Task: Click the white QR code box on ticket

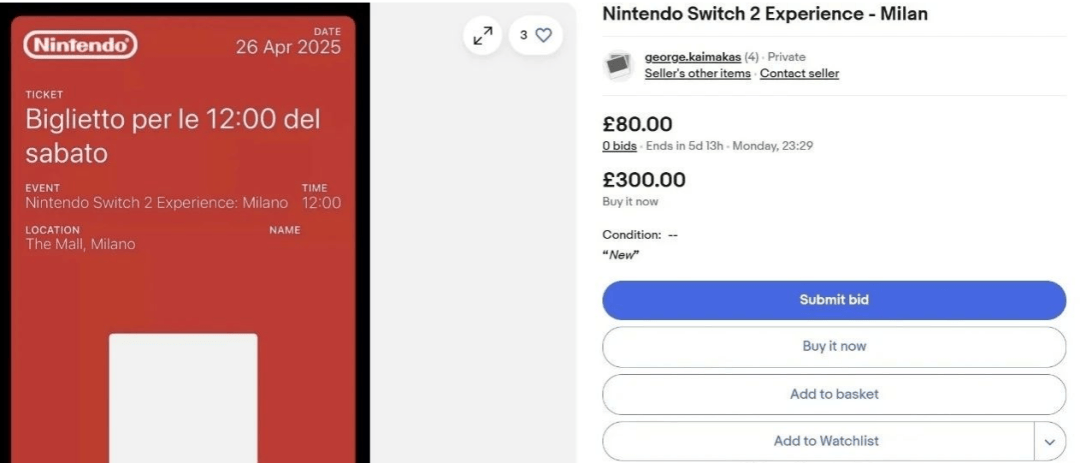Action: (x=183, y=398)
